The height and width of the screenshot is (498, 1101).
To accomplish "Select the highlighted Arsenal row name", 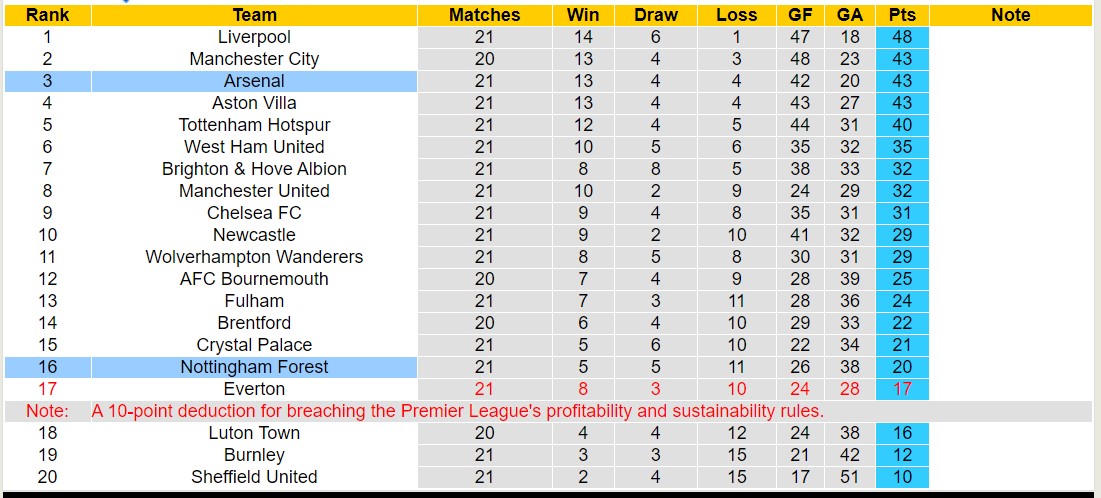I will pyautogui.click(x=254, y=81).
